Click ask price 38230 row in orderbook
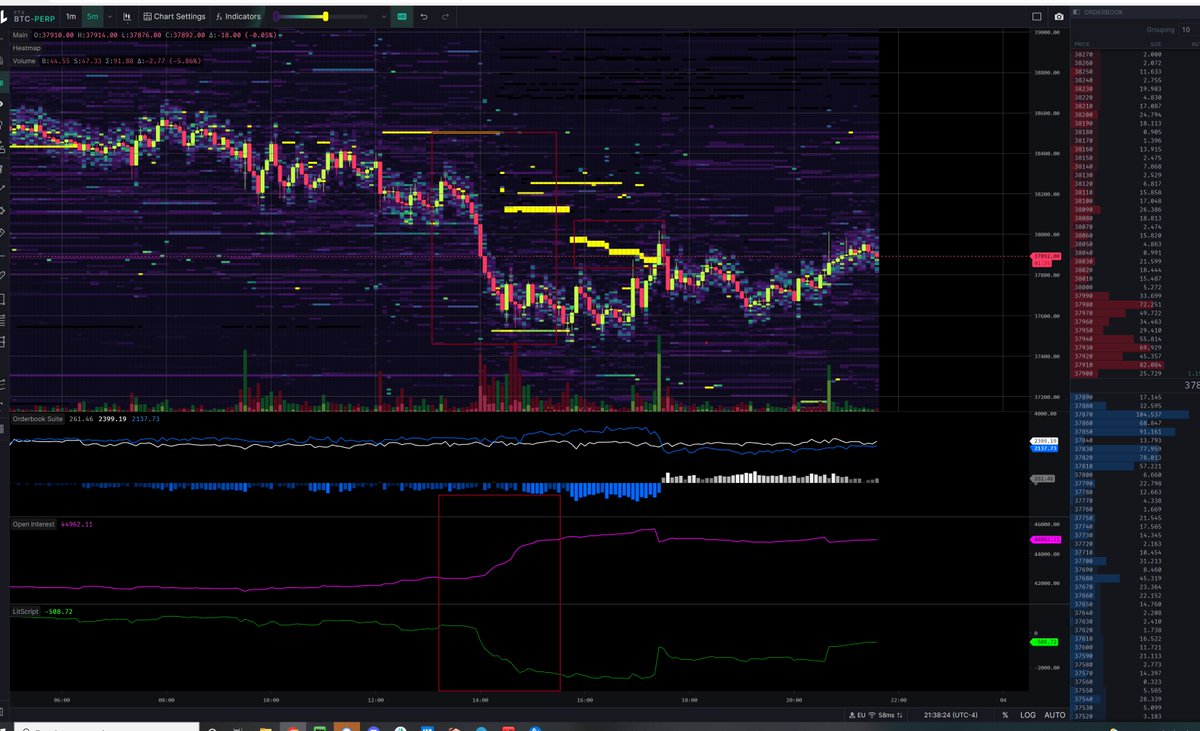The width and height of the screenshot is (1200, 731). tap(1135, 89)
